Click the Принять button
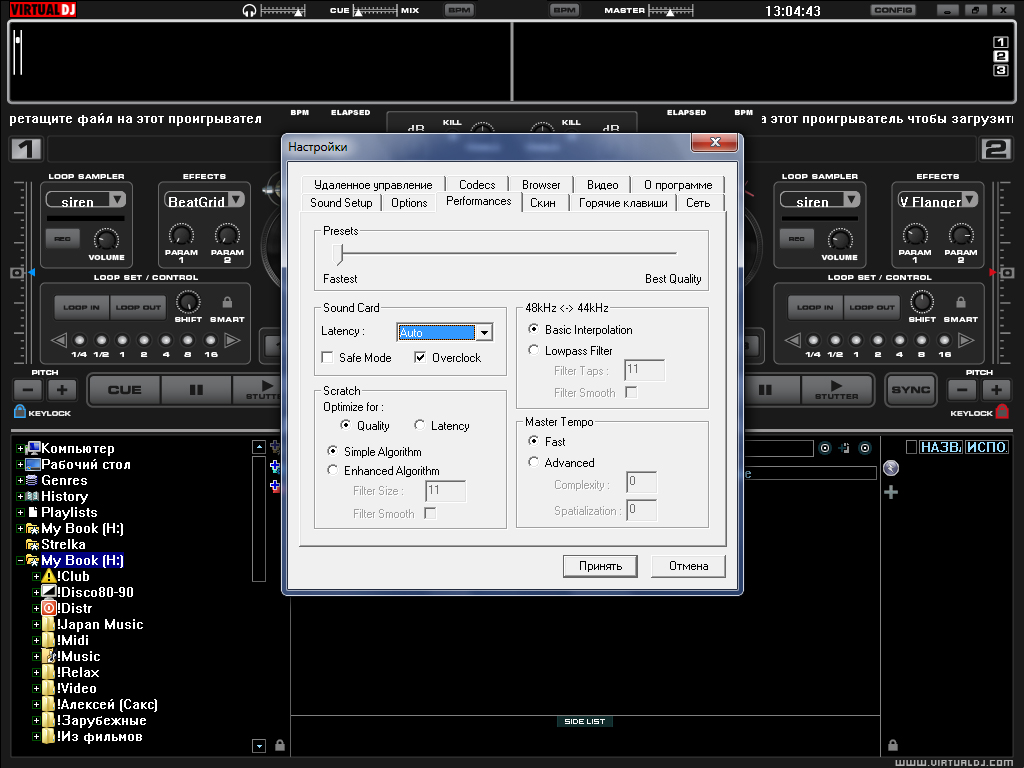Screen dimensions: 1024x768 tap(600, 566)
